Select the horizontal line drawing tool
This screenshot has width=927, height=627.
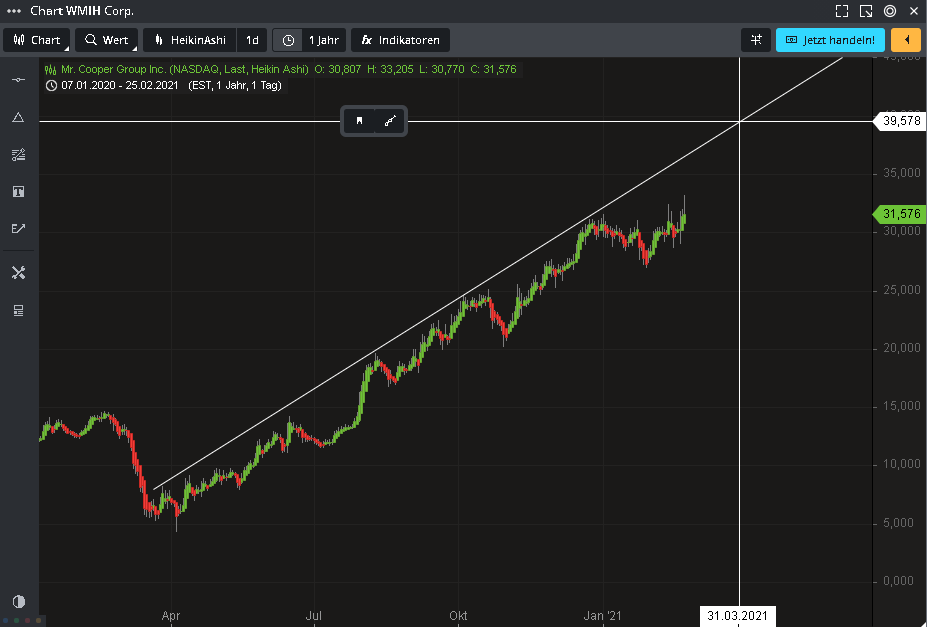18,79
